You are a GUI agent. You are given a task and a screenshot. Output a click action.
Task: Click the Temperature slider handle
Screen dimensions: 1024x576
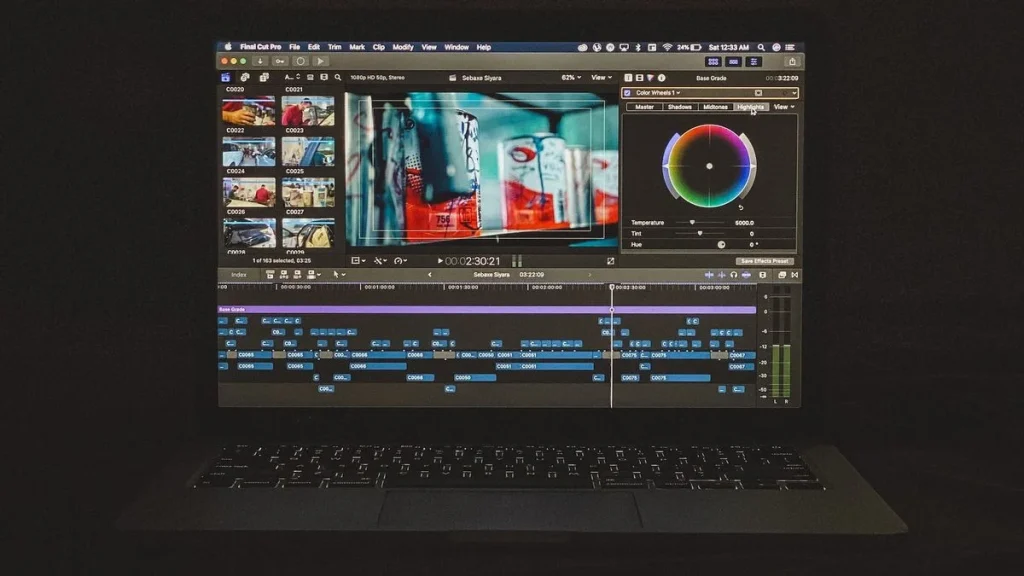pyautogui.click(x=692, y=222)
